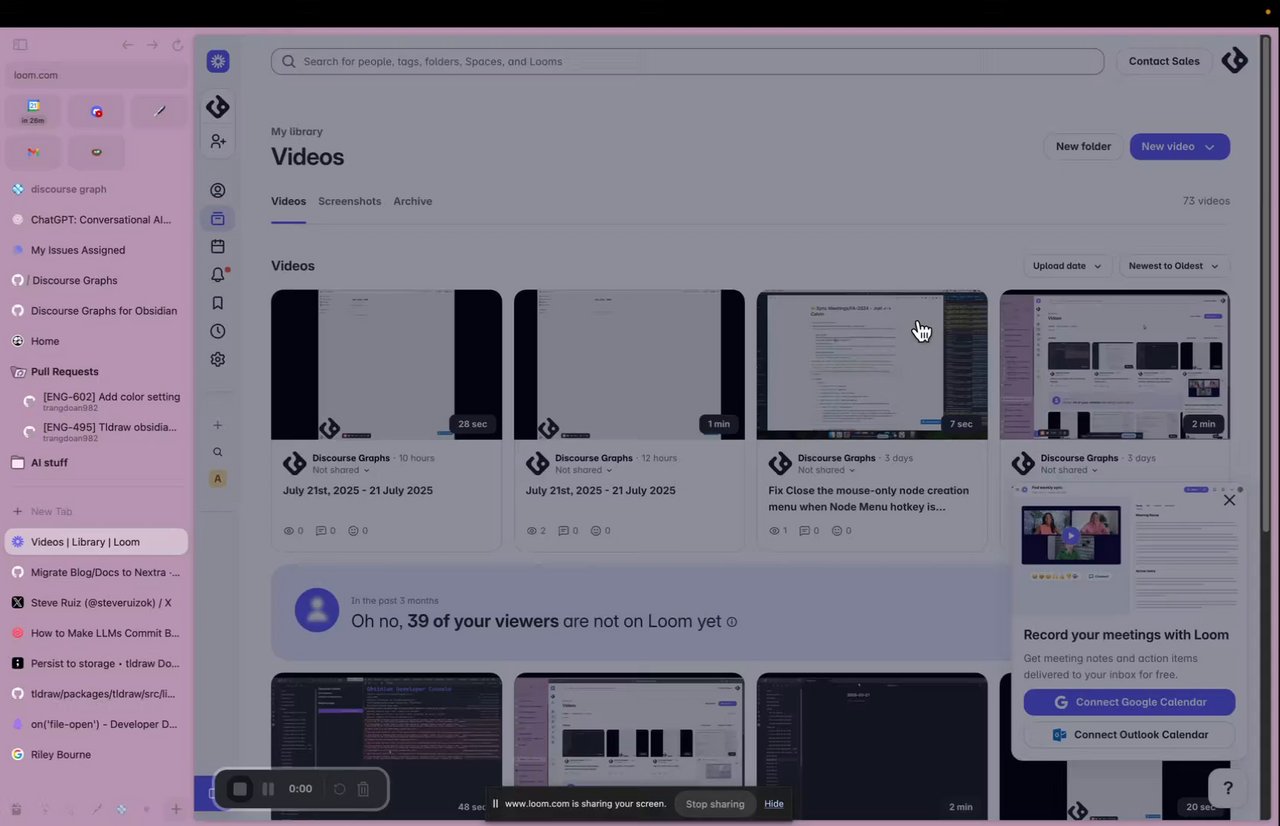Click the Contact Sales button
Image resolution: width=1280 pixels, height=826 pixels.
click(x=1164, y=61)
